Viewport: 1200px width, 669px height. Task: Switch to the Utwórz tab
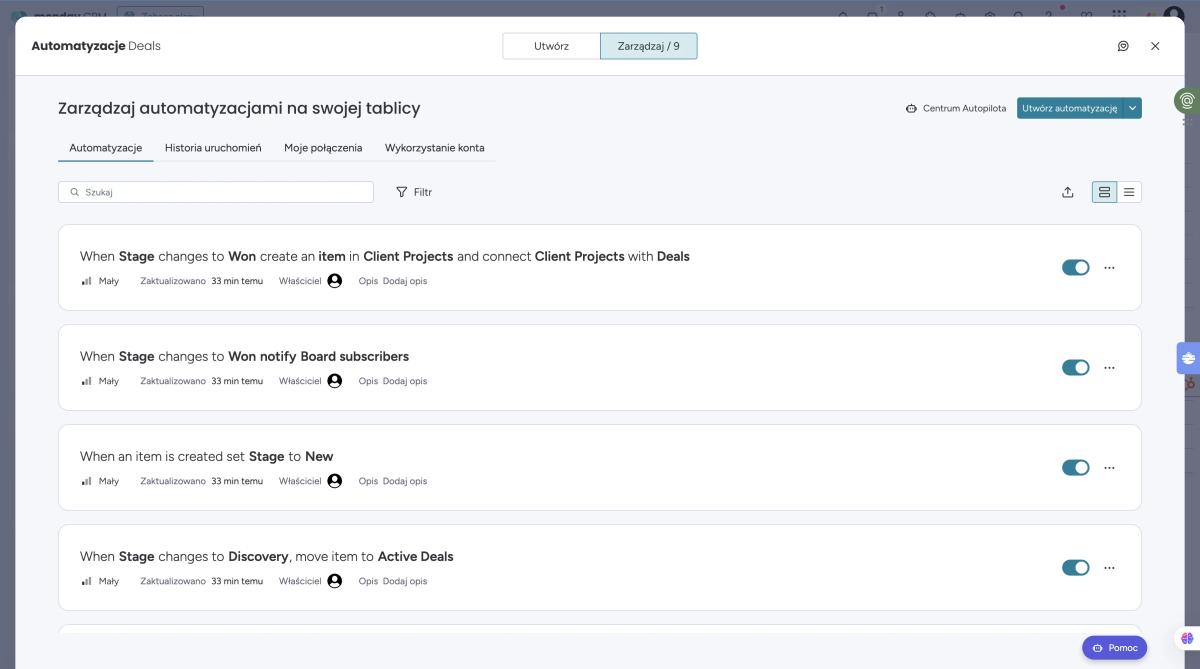point(551,46)
